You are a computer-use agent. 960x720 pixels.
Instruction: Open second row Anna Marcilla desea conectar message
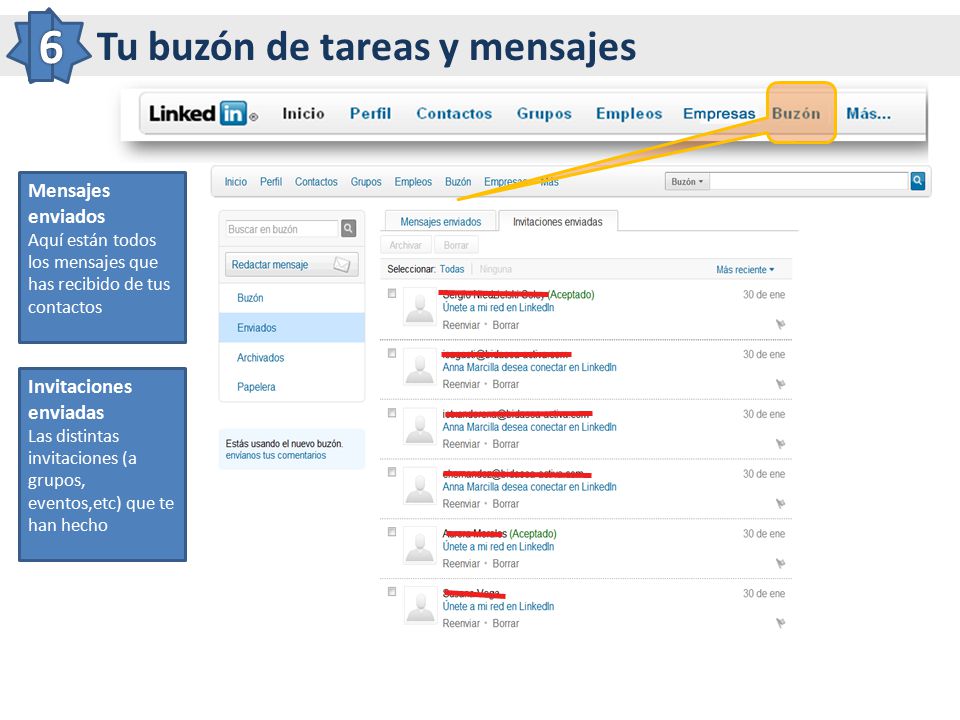[530, 367]
